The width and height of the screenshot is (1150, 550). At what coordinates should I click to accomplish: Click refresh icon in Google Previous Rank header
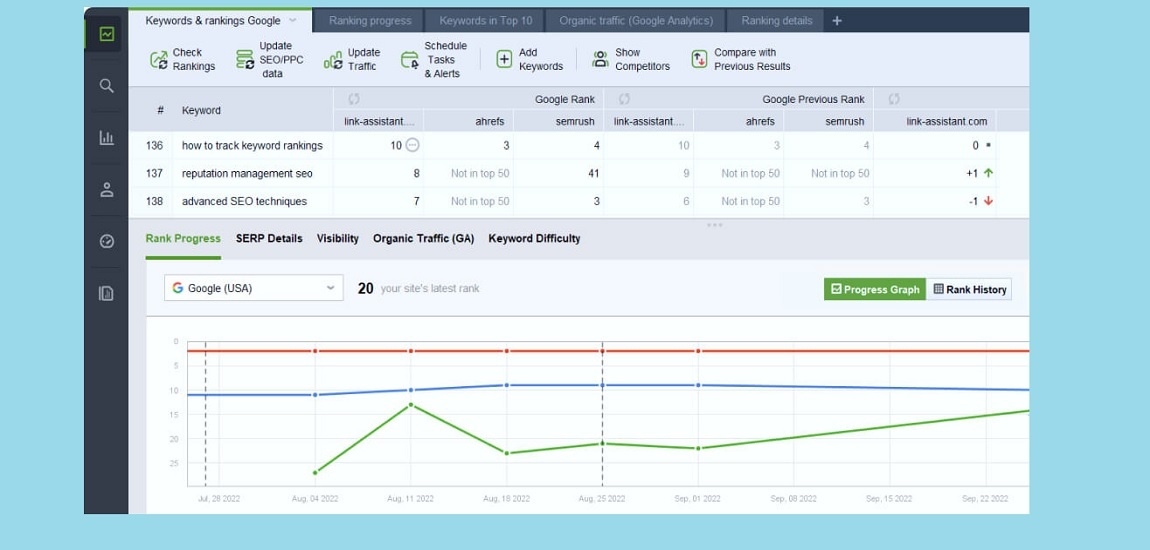(x=624, y=99)
